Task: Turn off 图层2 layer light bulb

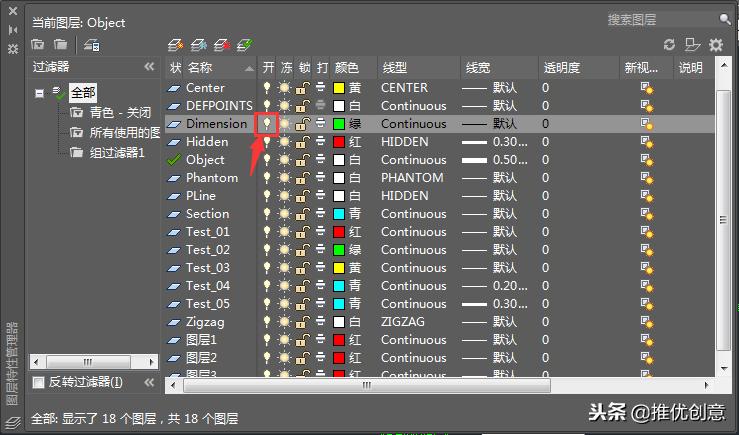Action: coord(267,358)
